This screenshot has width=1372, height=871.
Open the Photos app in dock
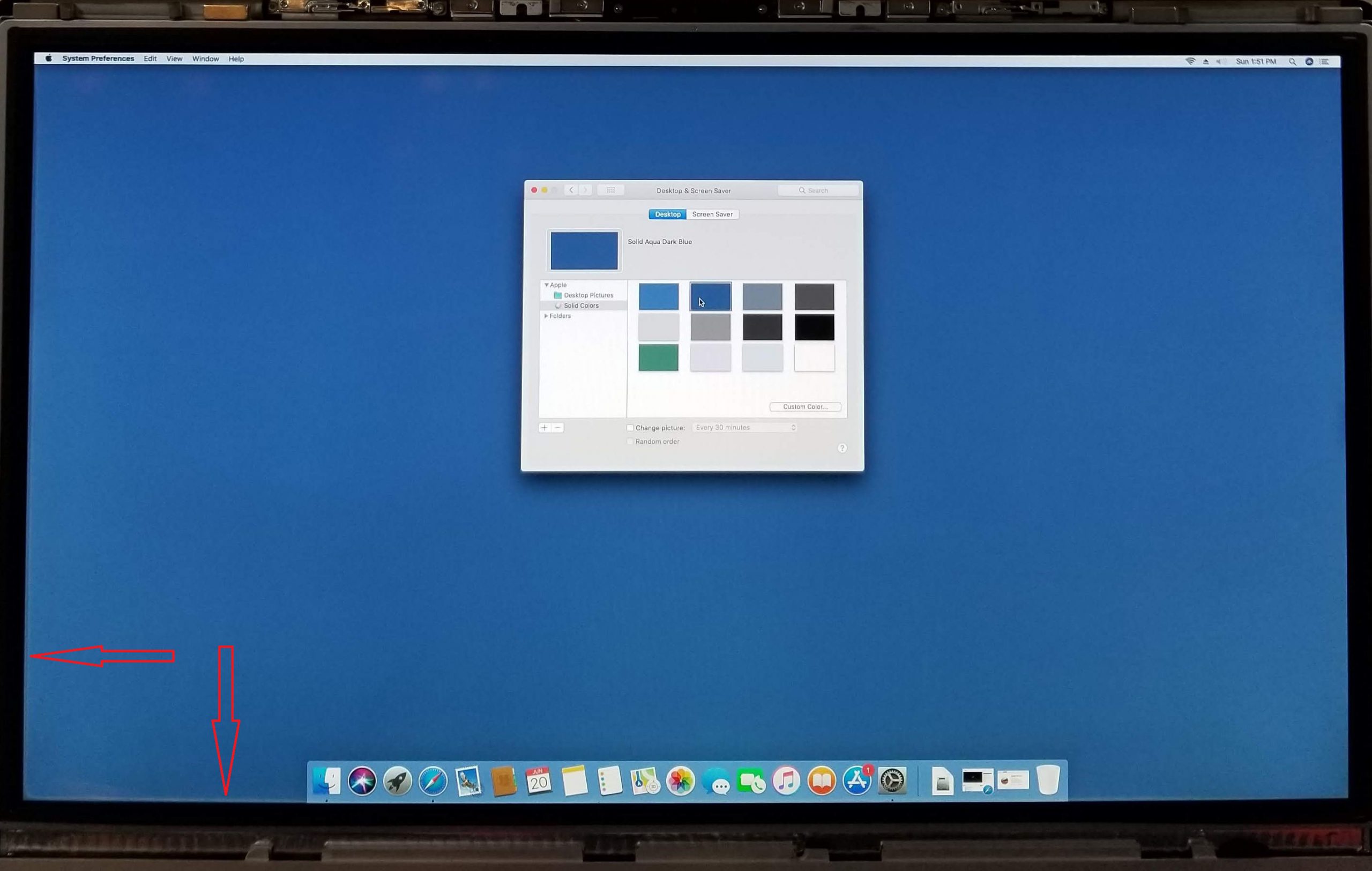(680, 780)
